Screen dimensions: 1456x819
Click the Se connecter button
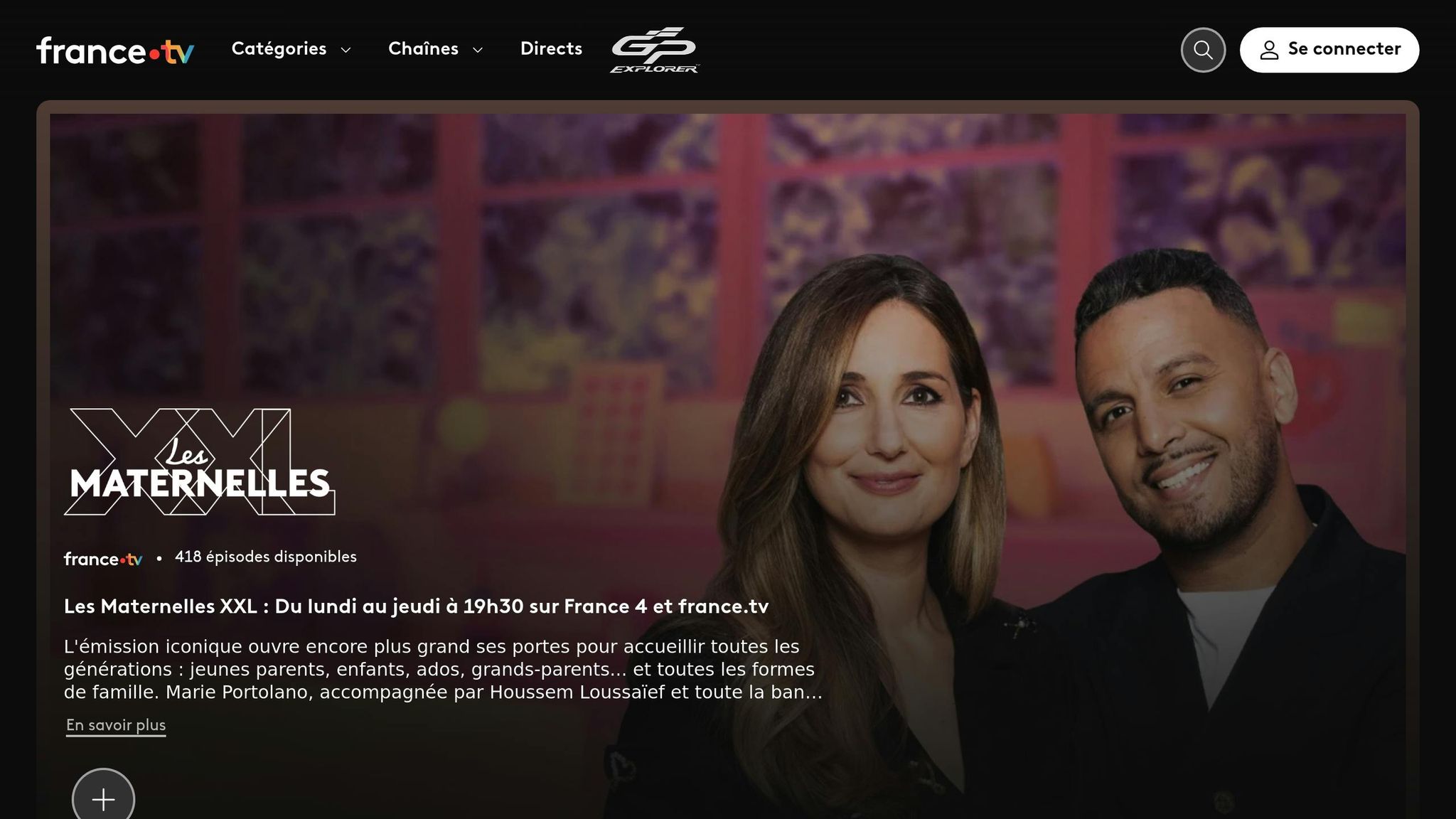(x=1329, y=50)
